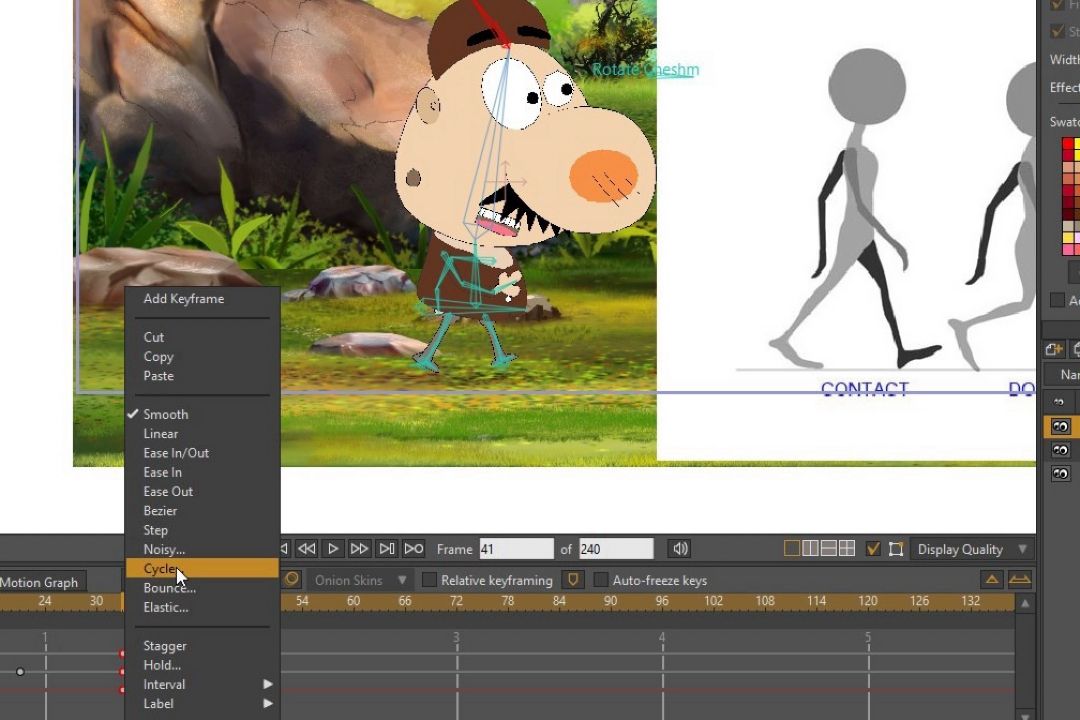This screenshot has height=720, width=1080.
Task: Click the timeline scroll-up arrow
Action: click(x=1025, y=604)
